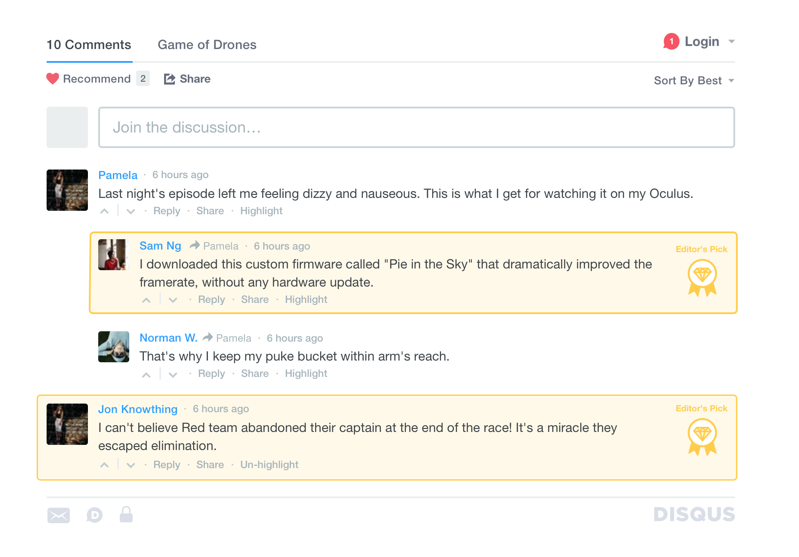
Task: Highlight Sam Ng's comment
Action: click(306, 300)
